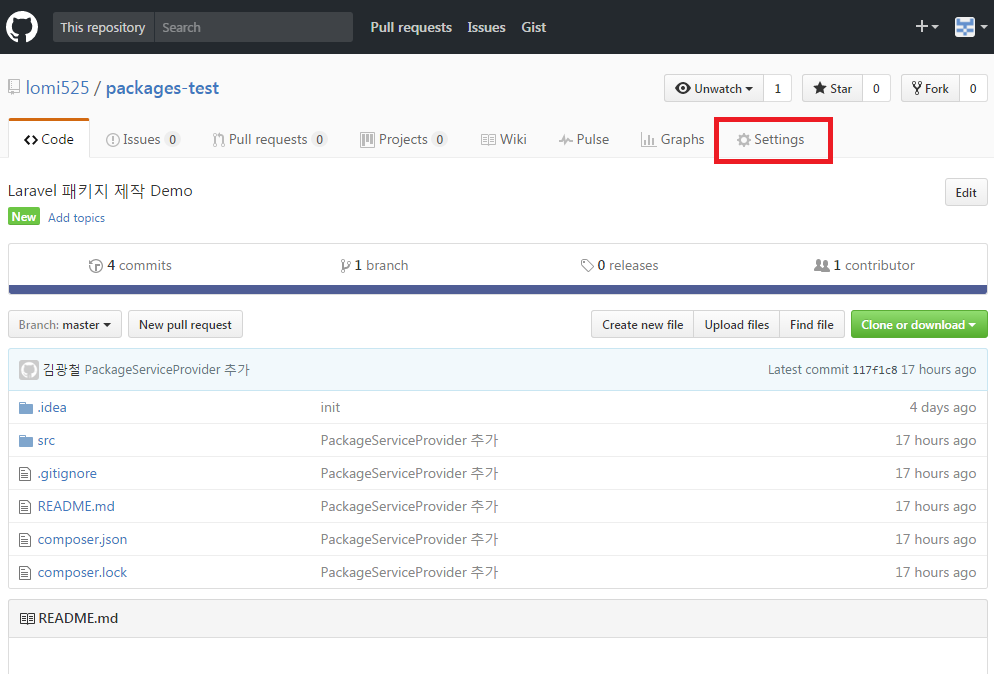Screen dimensions: 994x674
Task: Click the green New badge
Action: 24,217
